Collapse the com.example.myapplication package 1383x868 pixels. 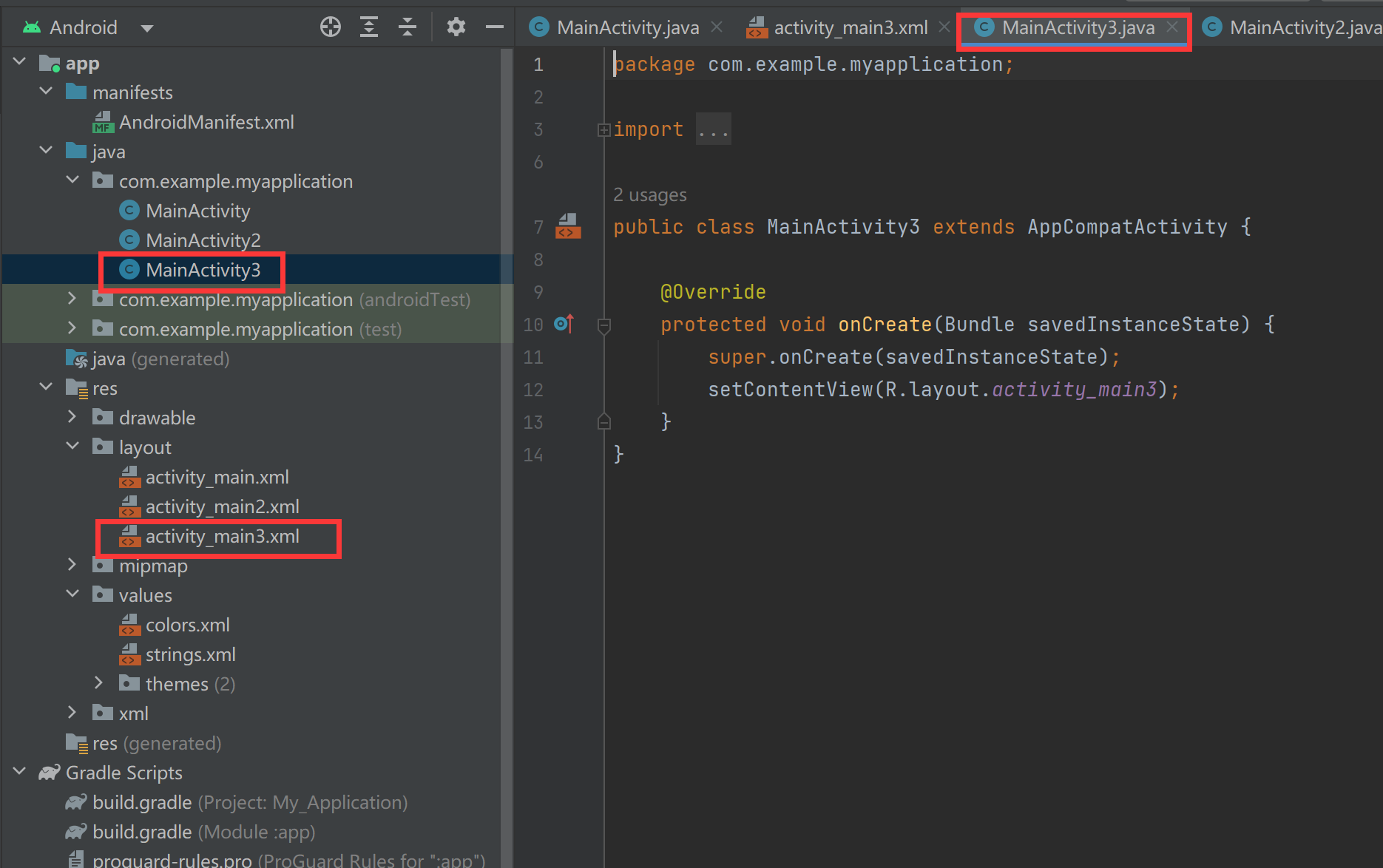point(72,180)
